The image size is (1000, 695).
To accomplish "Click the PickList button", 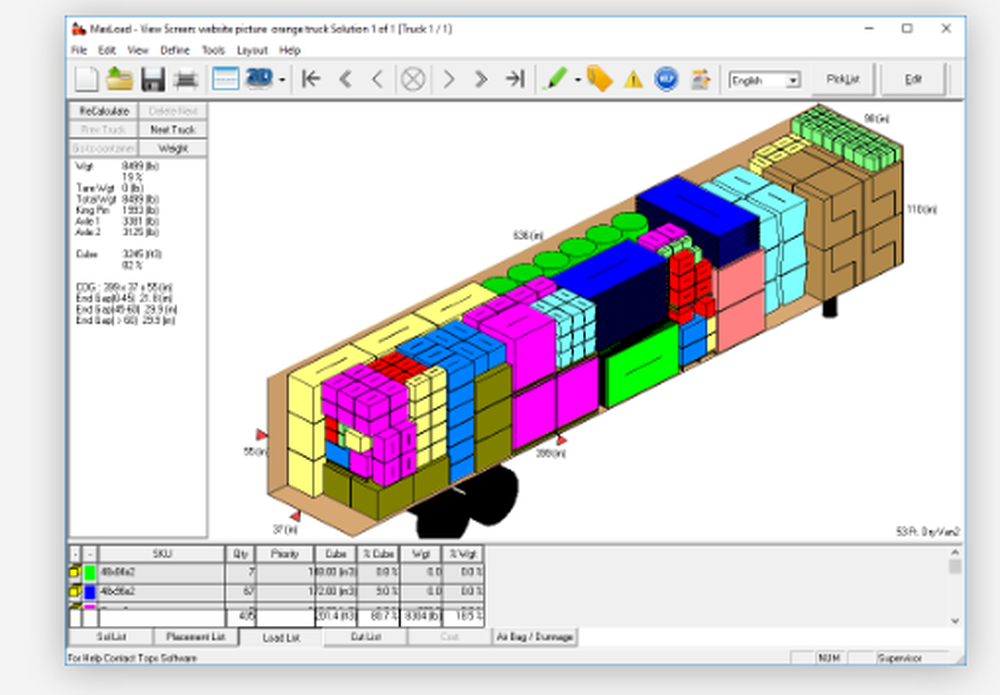I will [842, 79].
